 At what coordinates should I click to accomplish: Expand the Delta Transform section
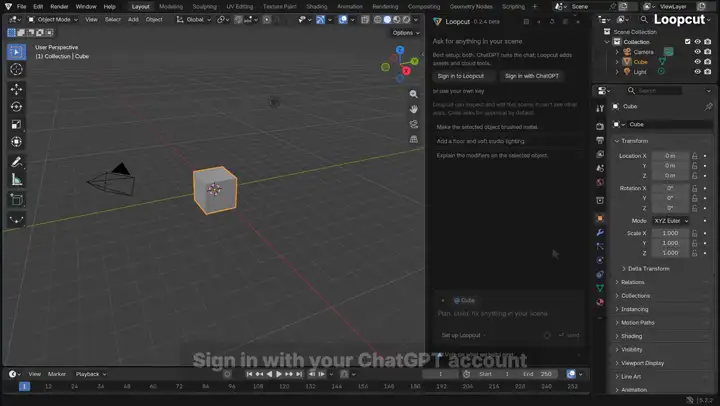648,269
